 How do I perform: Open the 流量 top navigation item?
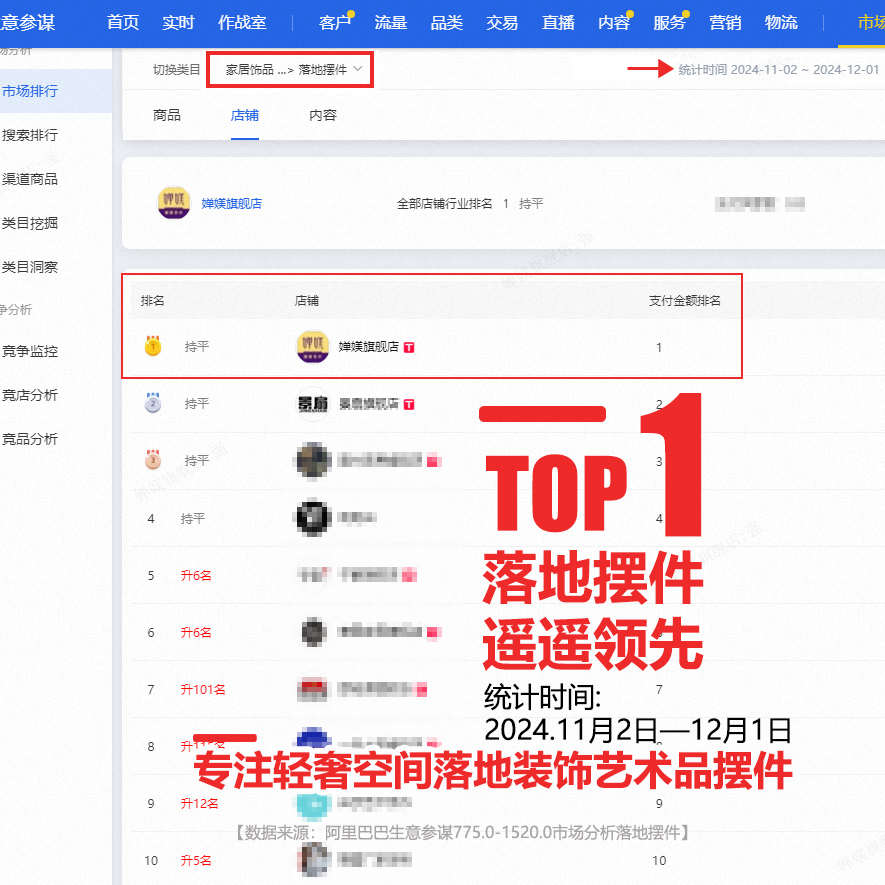point(391,23)
